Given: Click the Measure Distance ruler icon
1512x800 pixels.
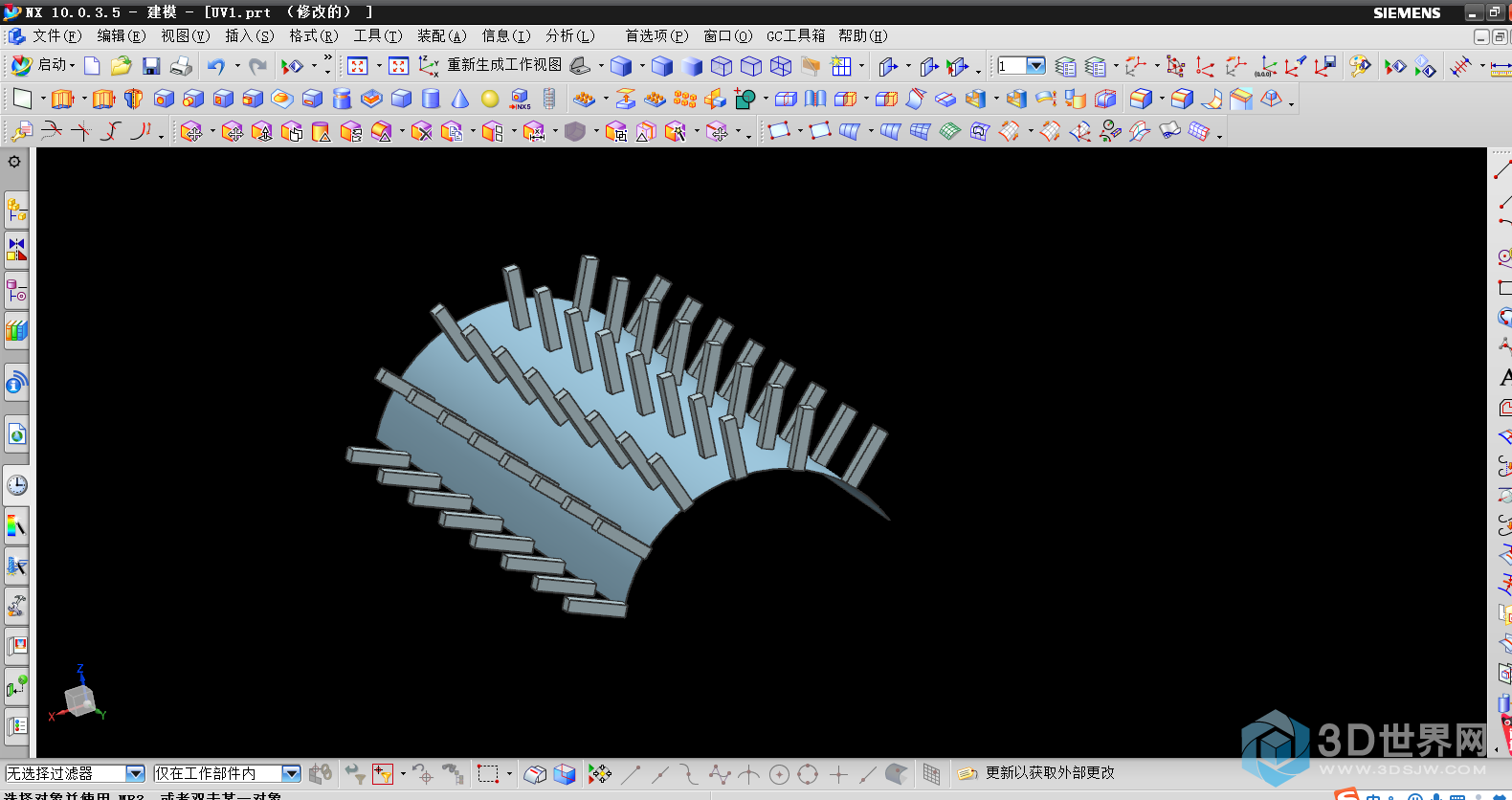Looking at the screenshot, I should point(1501,66).
